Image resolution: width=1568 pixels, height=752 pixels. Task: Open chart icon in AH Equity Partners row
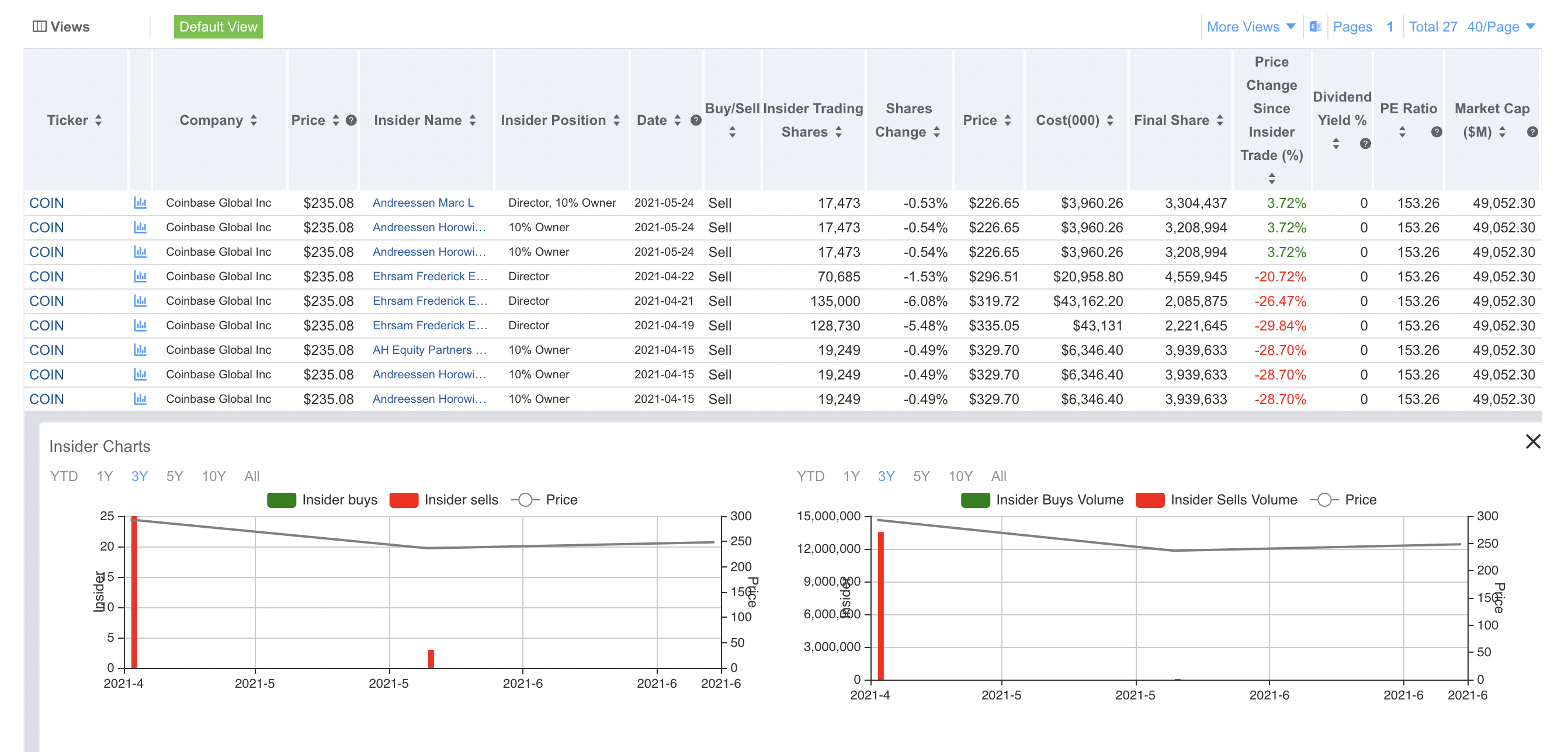pos(140,350)
